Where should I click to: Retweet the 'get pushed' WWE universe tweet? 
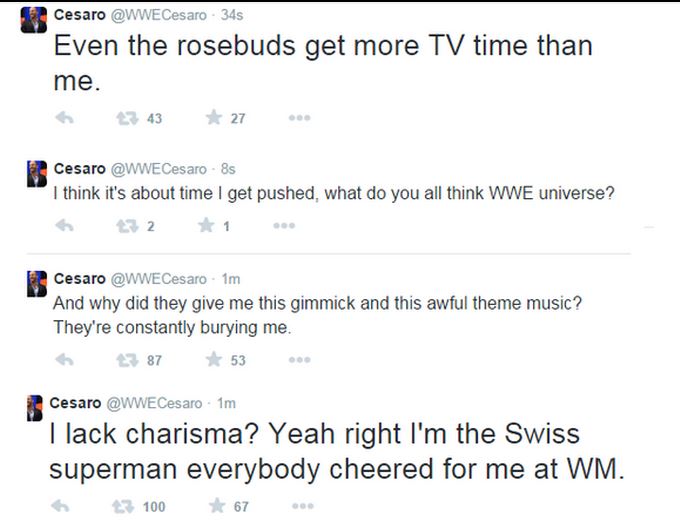127,226
